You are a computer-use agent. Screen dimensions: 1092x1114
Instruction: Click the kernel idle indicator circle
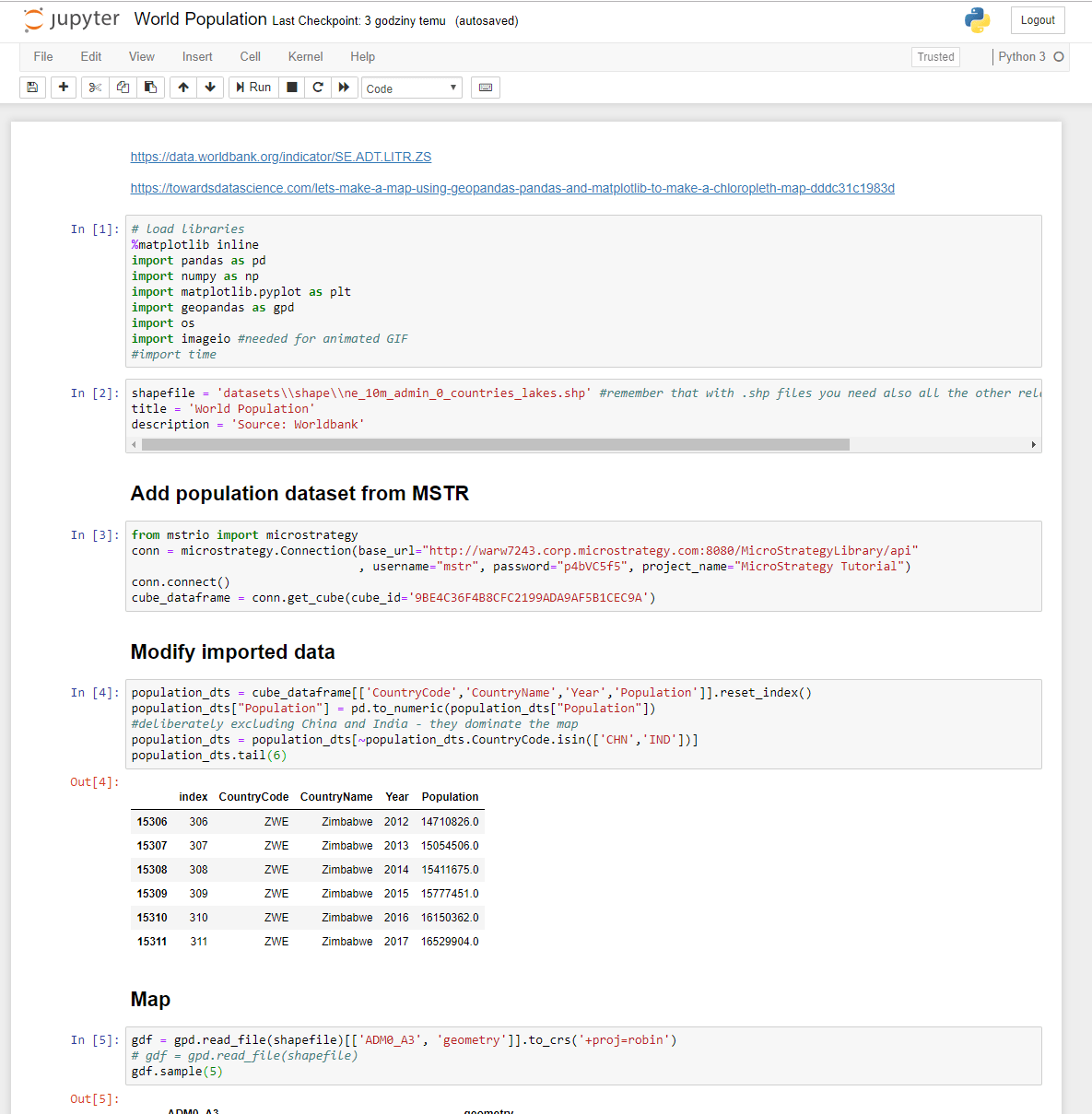click(1059, 57)
